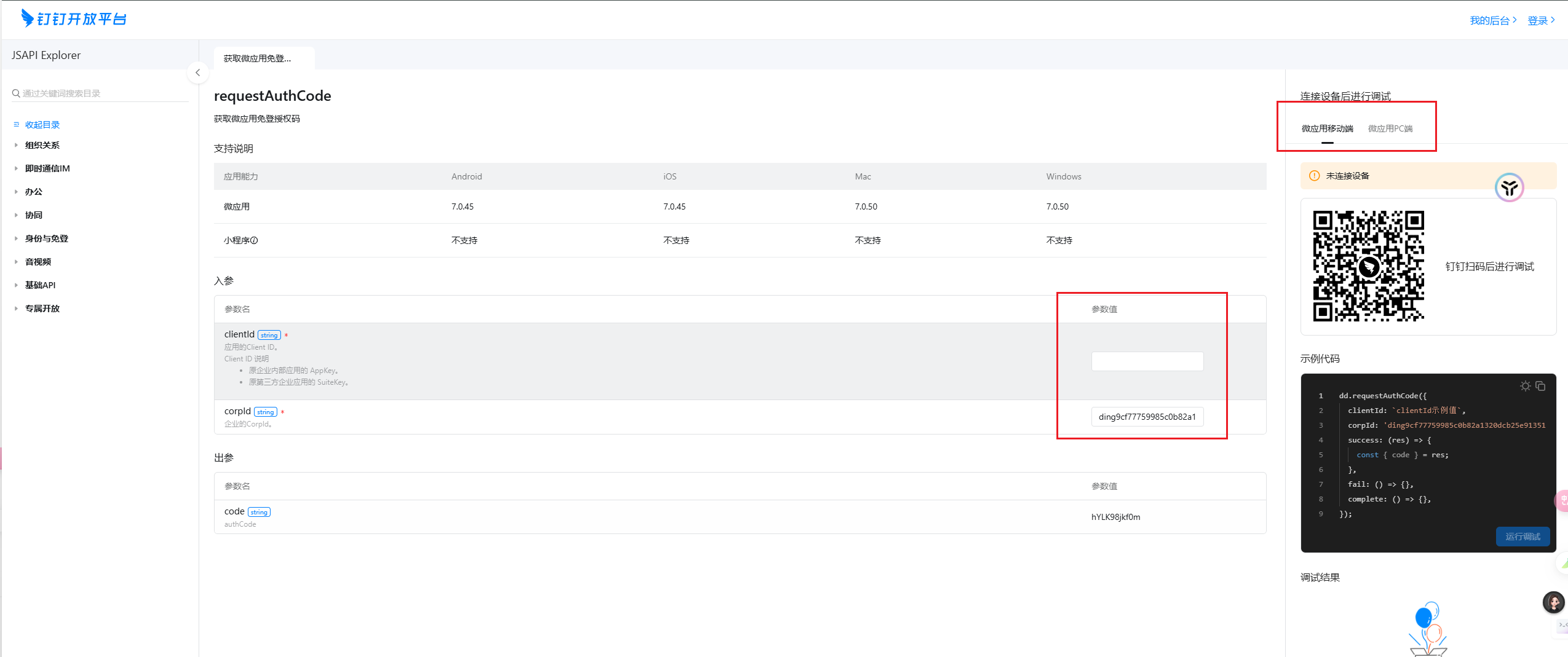Click the 7.0.50 value under Windows
The width and height of the screenshot is (1568, 657).
[x=1058, y=207]
